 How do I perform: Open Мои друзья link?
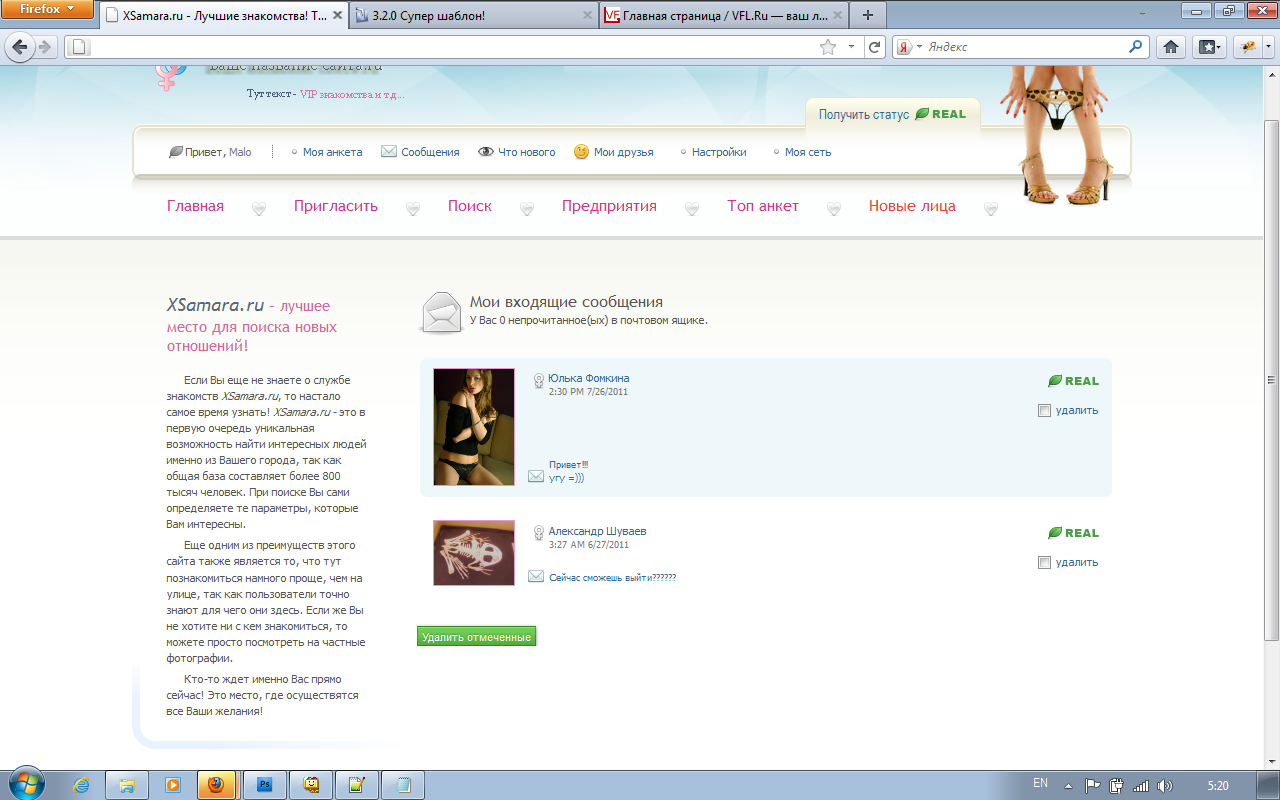coord(623,152)
